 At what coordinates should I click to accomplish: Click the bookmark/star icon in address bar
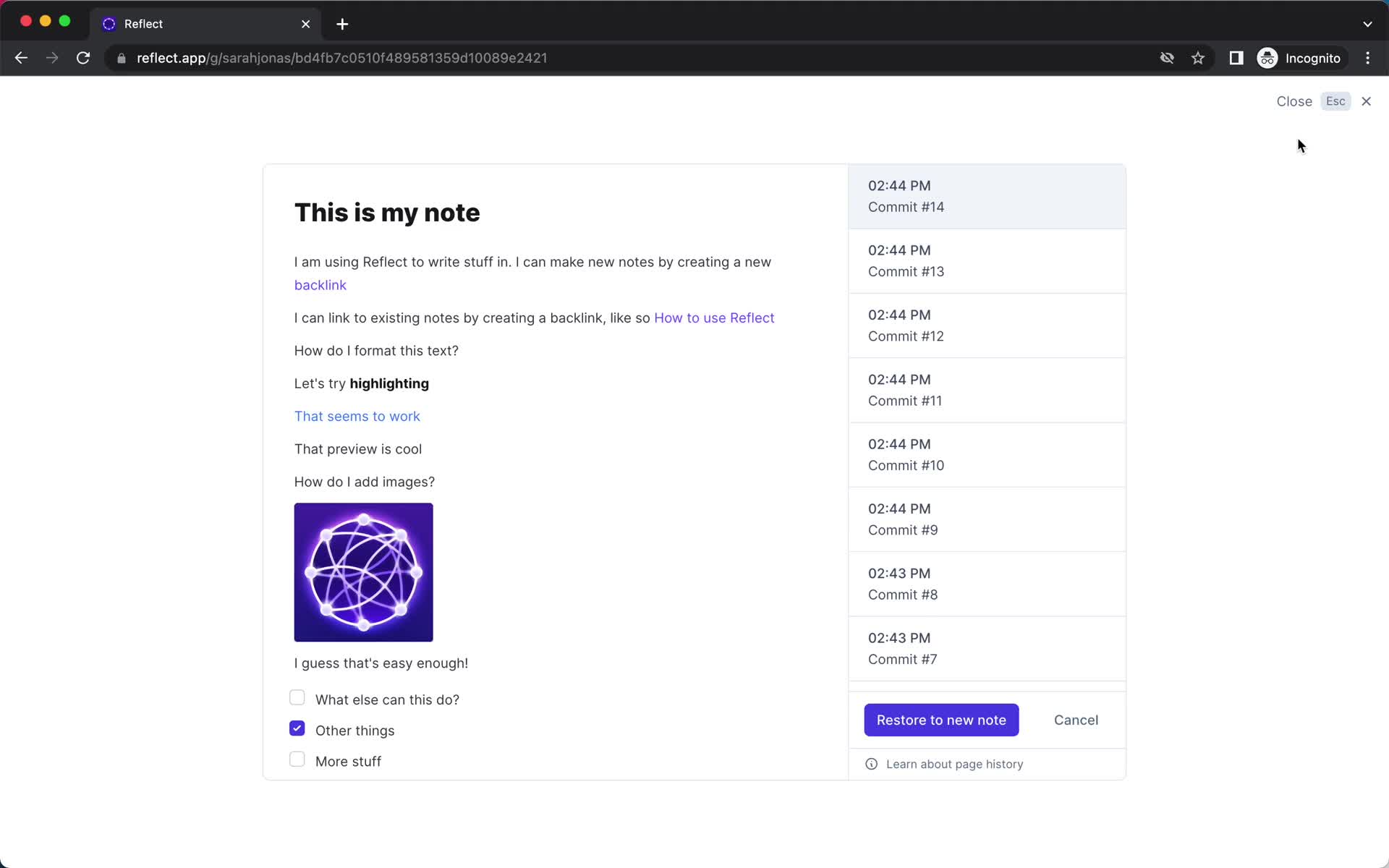pos(1199,58)
